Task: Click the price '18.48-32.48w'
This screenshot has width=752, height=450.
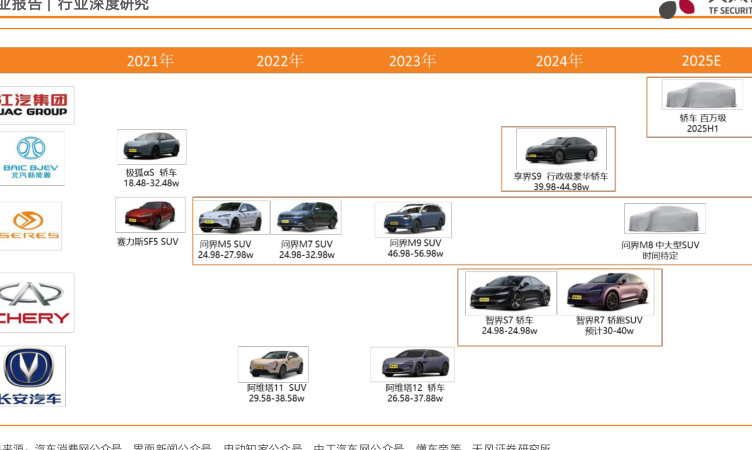Action: tap(151, 183)
